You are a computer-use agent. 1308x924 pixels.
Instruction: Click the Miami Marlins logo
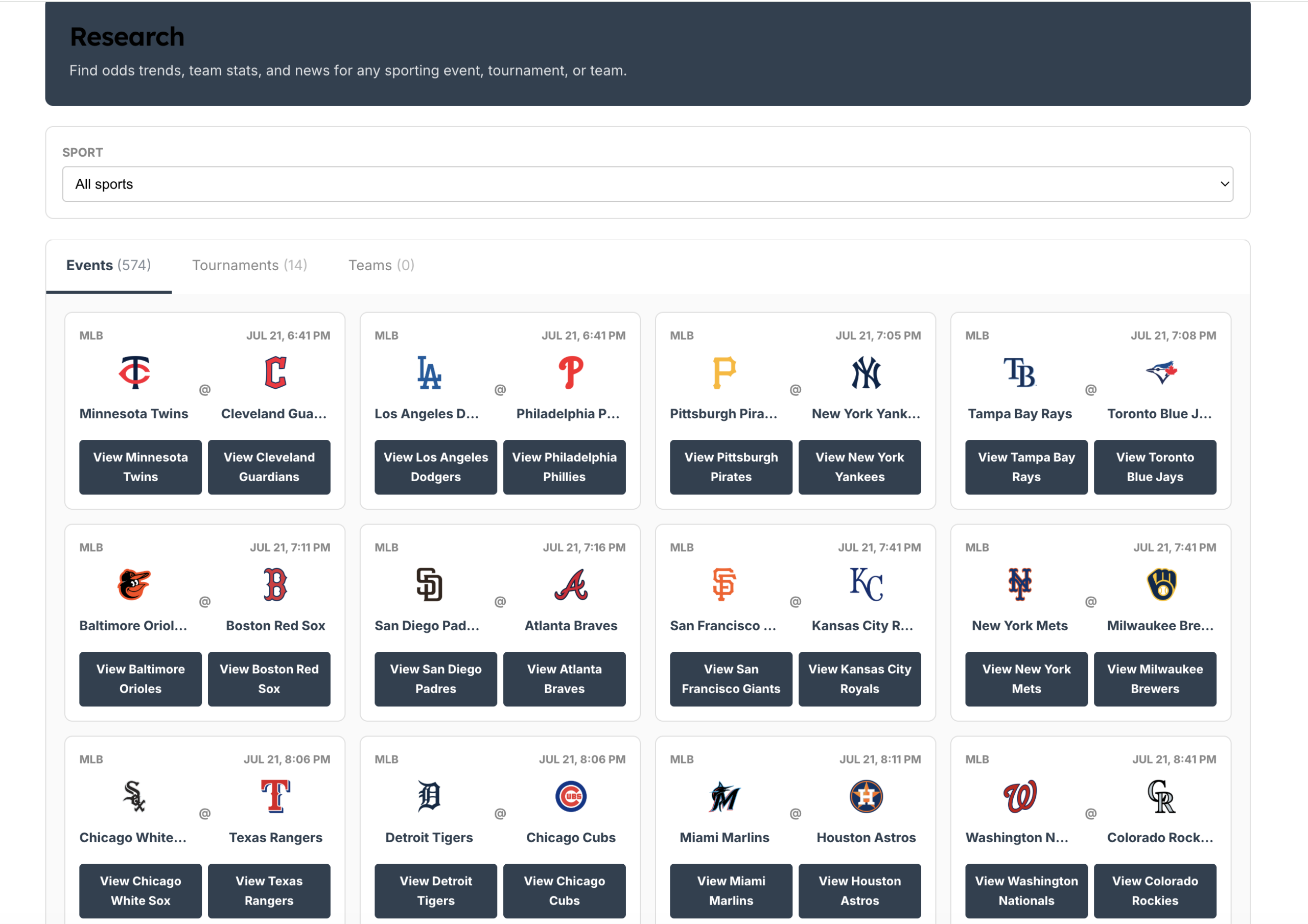coord(724,796)
